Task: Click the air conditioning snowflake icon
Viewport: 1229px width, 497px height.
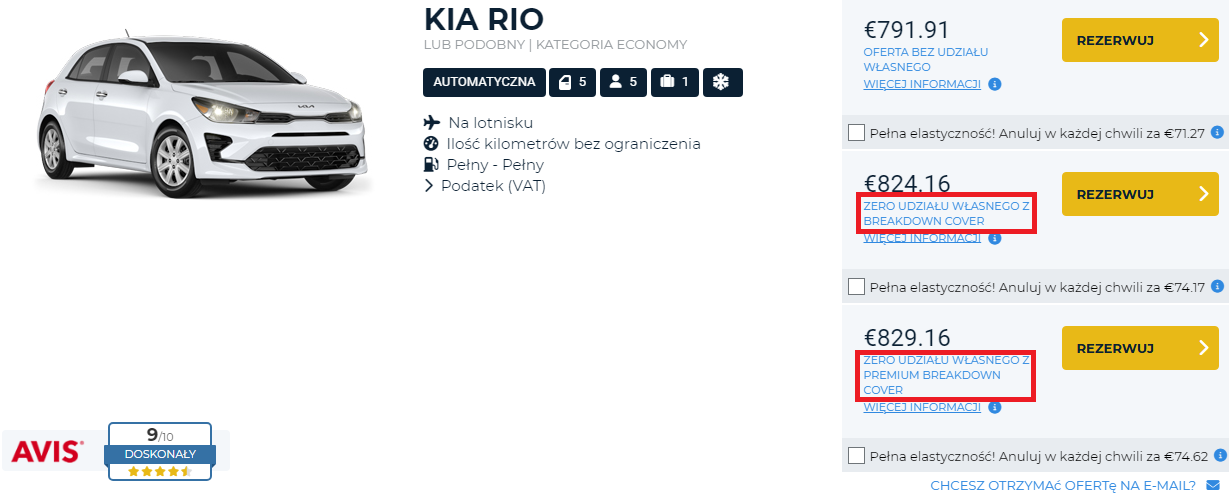Action: click(722, 82)
